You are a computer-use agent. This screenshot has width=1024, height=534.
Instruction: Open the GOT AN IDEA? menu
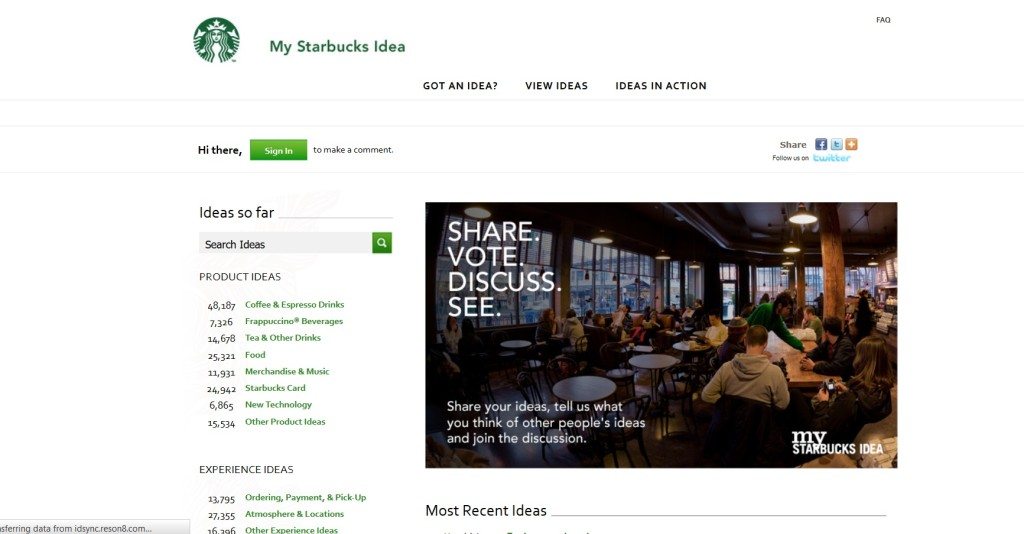click(x=460, y=86)
